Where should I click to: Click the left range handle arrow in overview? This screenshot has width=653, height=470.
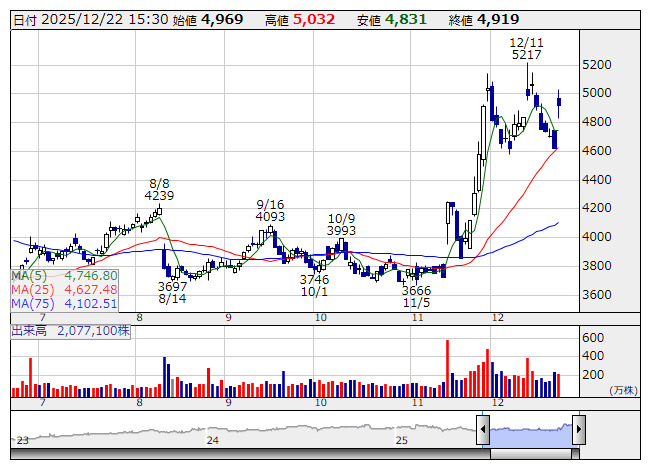[x=483, y=430]
